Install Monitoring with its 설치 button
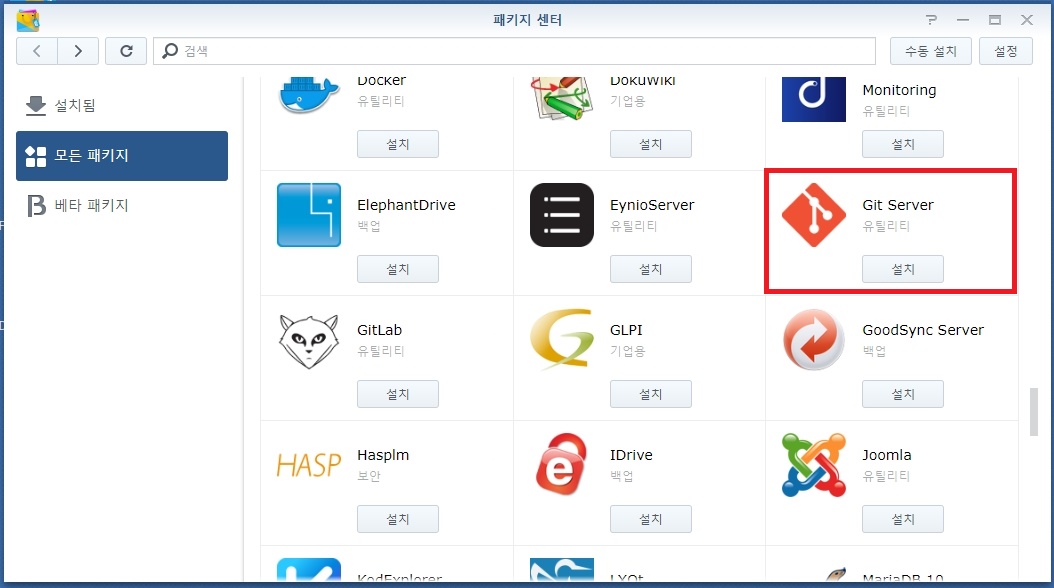The image size is (1054, 588). click(903, 144)
